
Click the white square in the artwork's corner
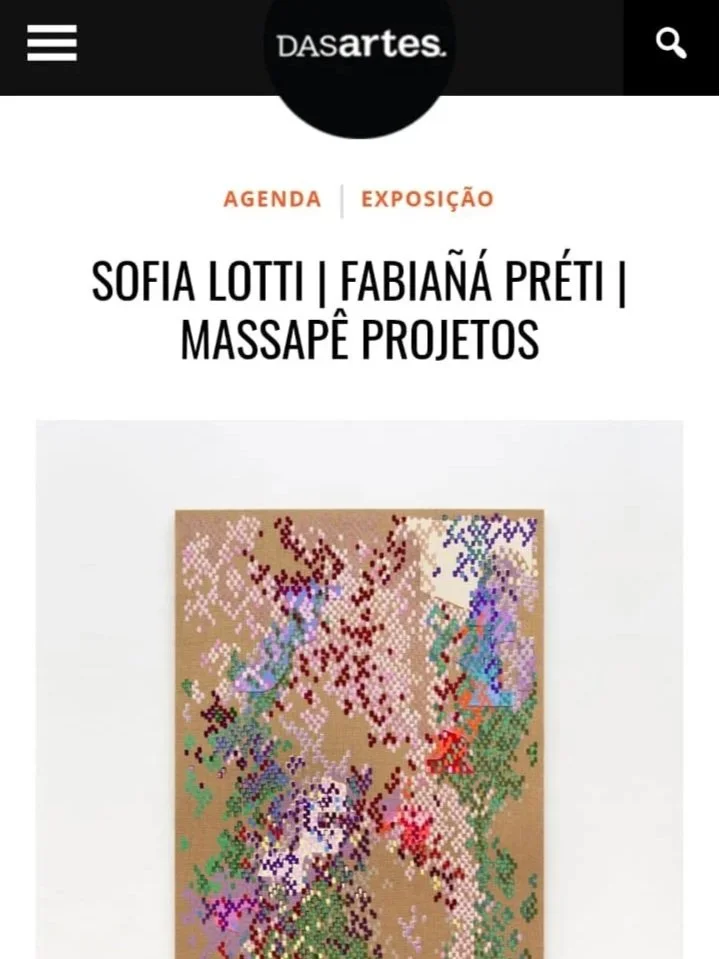point(442,558)
